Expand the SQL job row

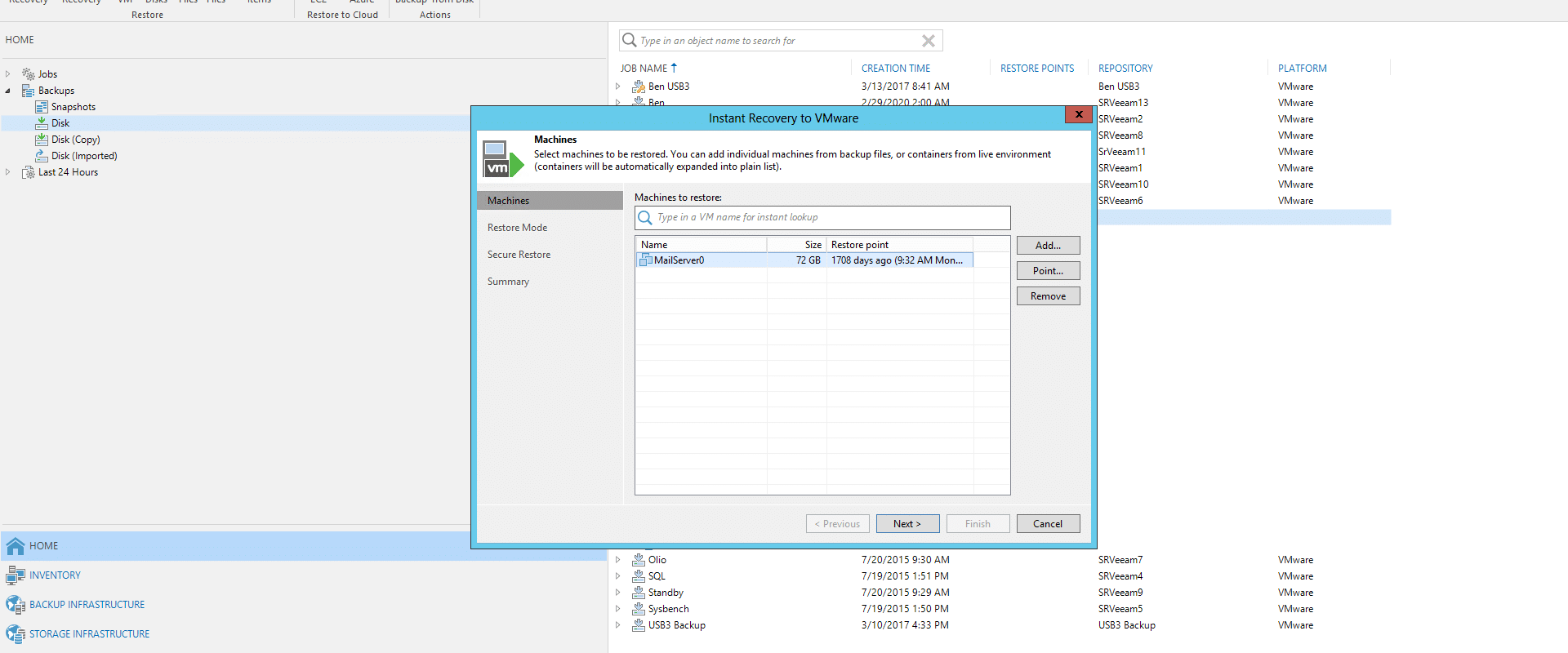tap(618, 576)
